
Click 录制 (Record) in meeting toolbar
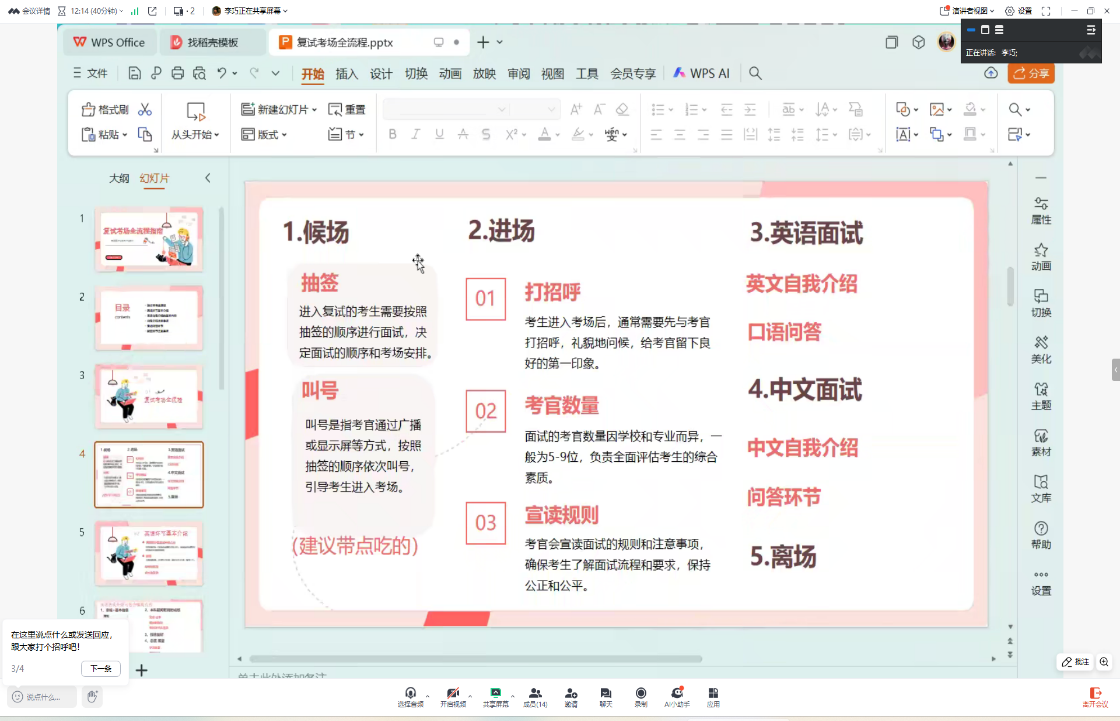point(641,697)
